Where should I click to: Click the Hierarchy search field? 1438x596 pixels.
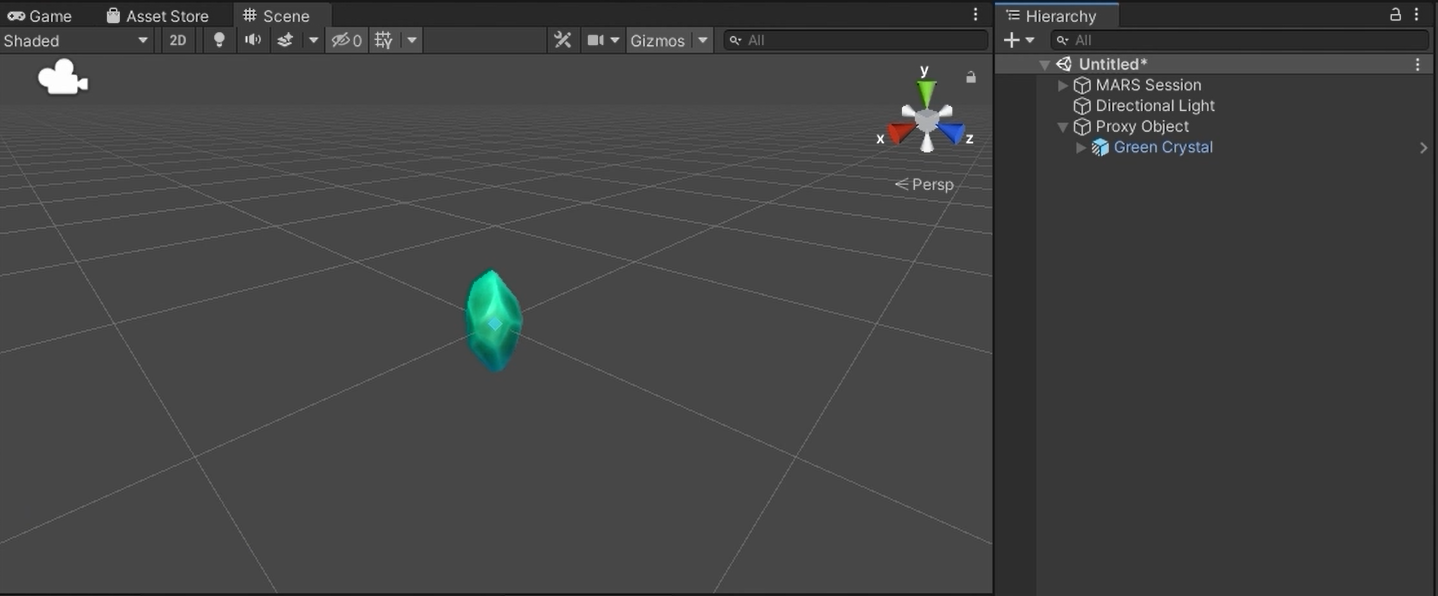point(1240,40)
